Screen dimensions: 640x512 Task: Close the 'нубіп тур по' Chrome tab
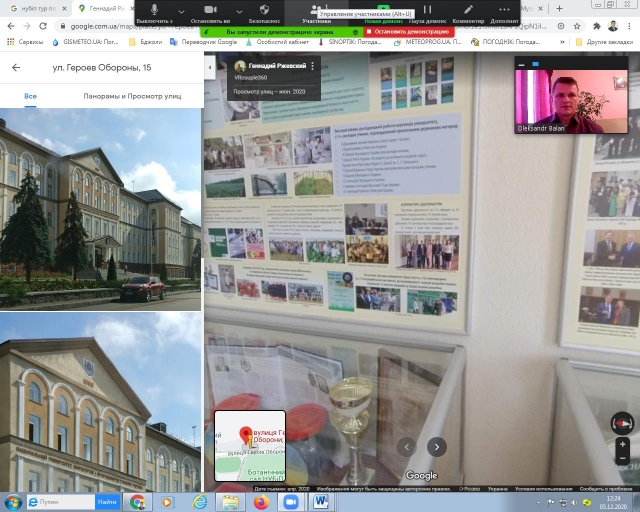click(x=64, y=8)
